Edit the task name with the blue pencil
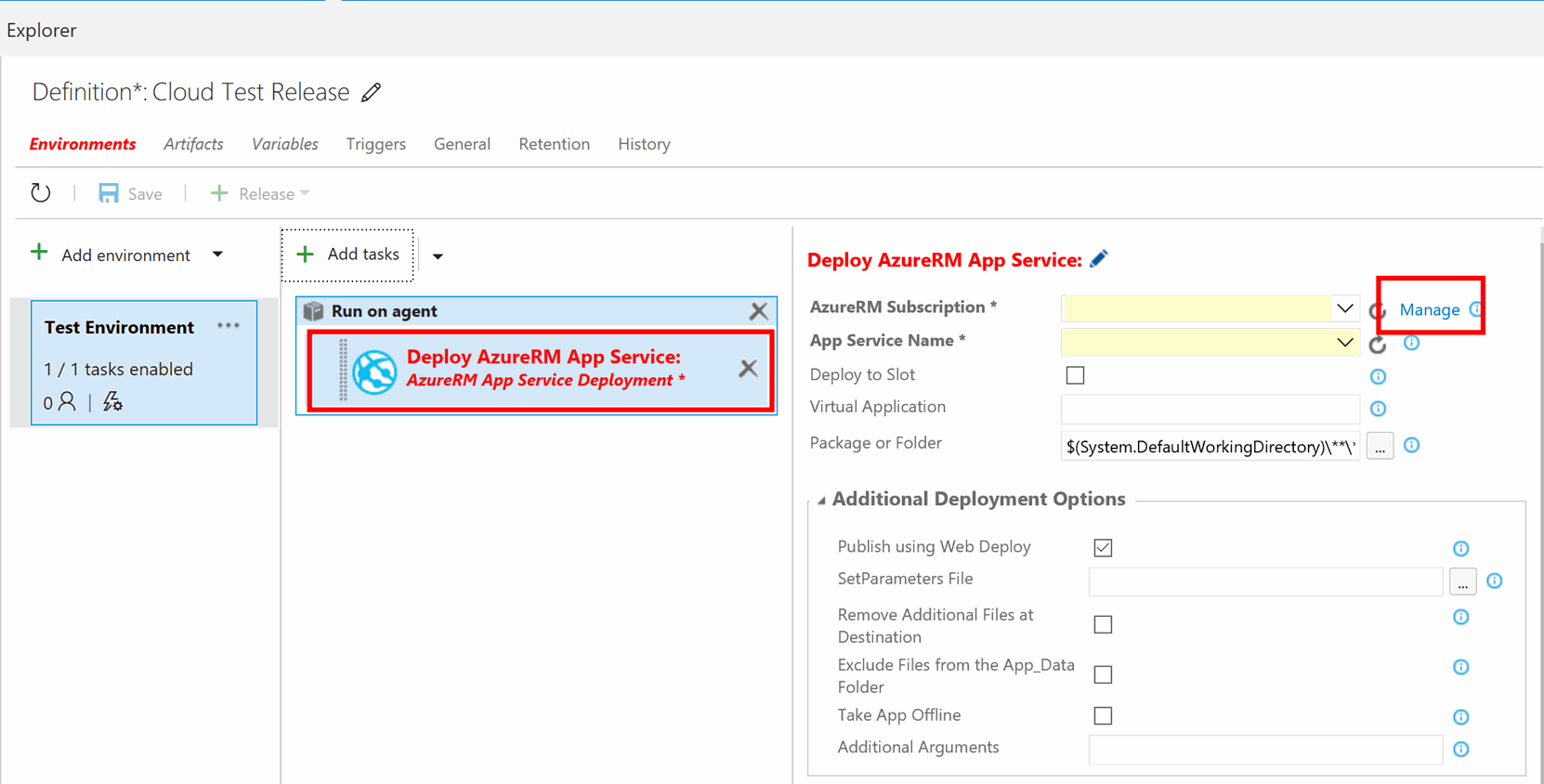1544x784 pixels. [x=1099, y=259]
